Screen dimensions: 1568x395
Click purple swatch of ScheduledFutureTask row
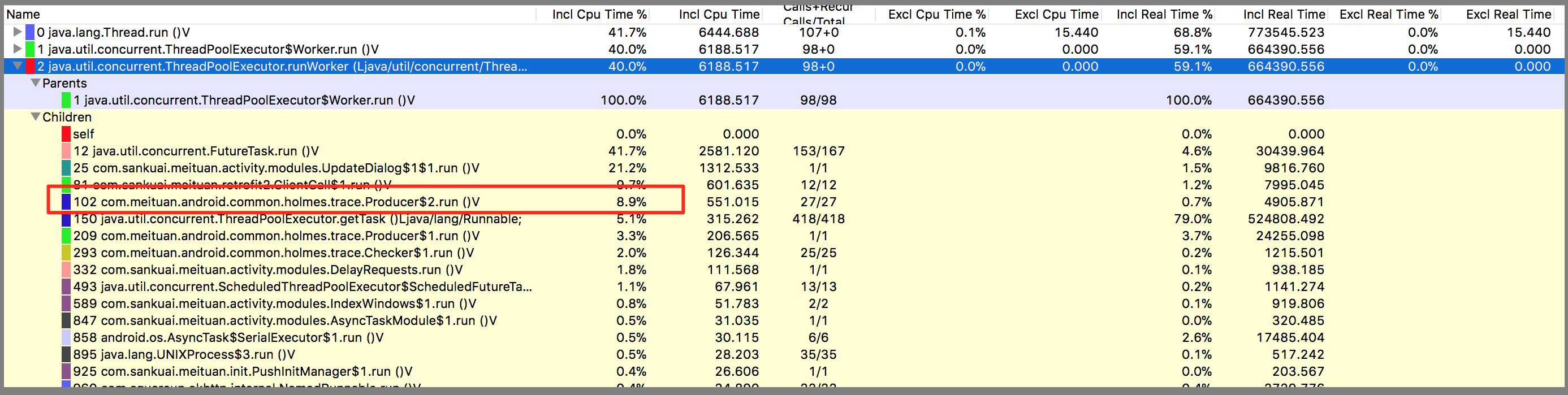tap(66, 287)
